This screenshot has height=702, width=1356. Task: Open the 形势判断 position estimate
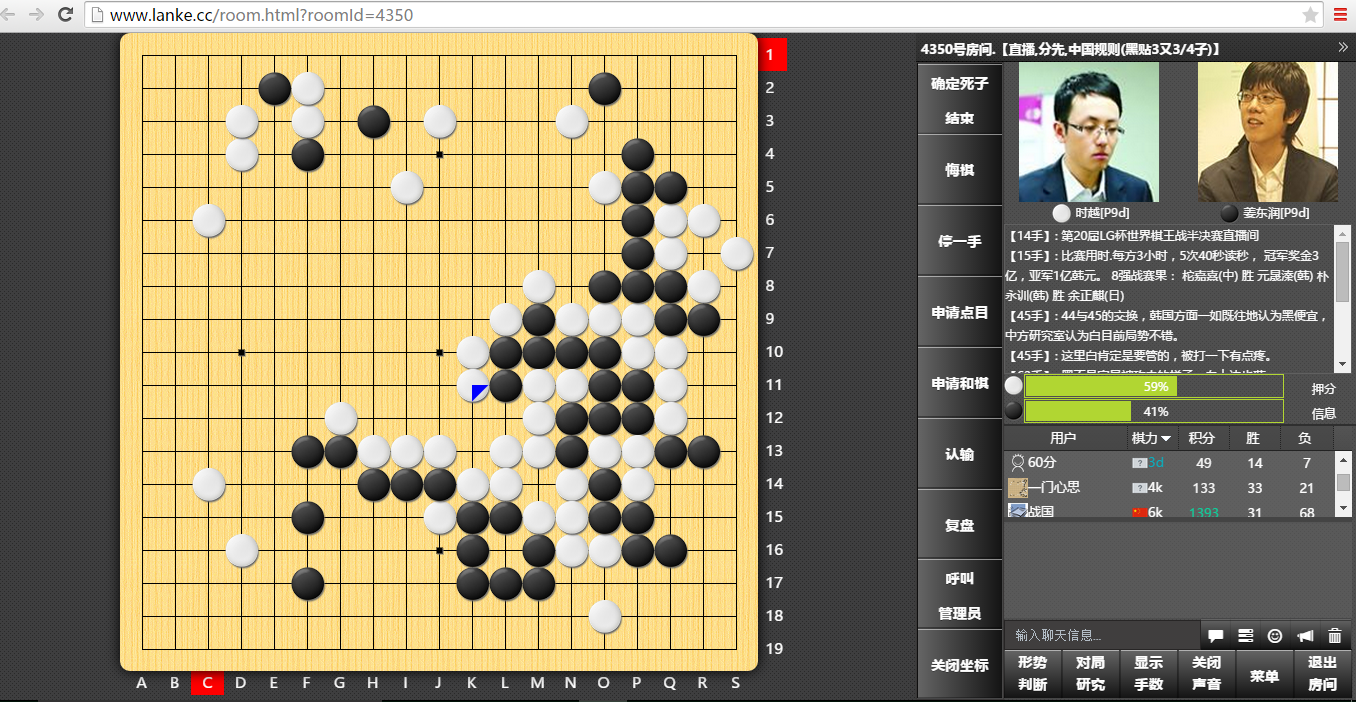click(1033, 674)
